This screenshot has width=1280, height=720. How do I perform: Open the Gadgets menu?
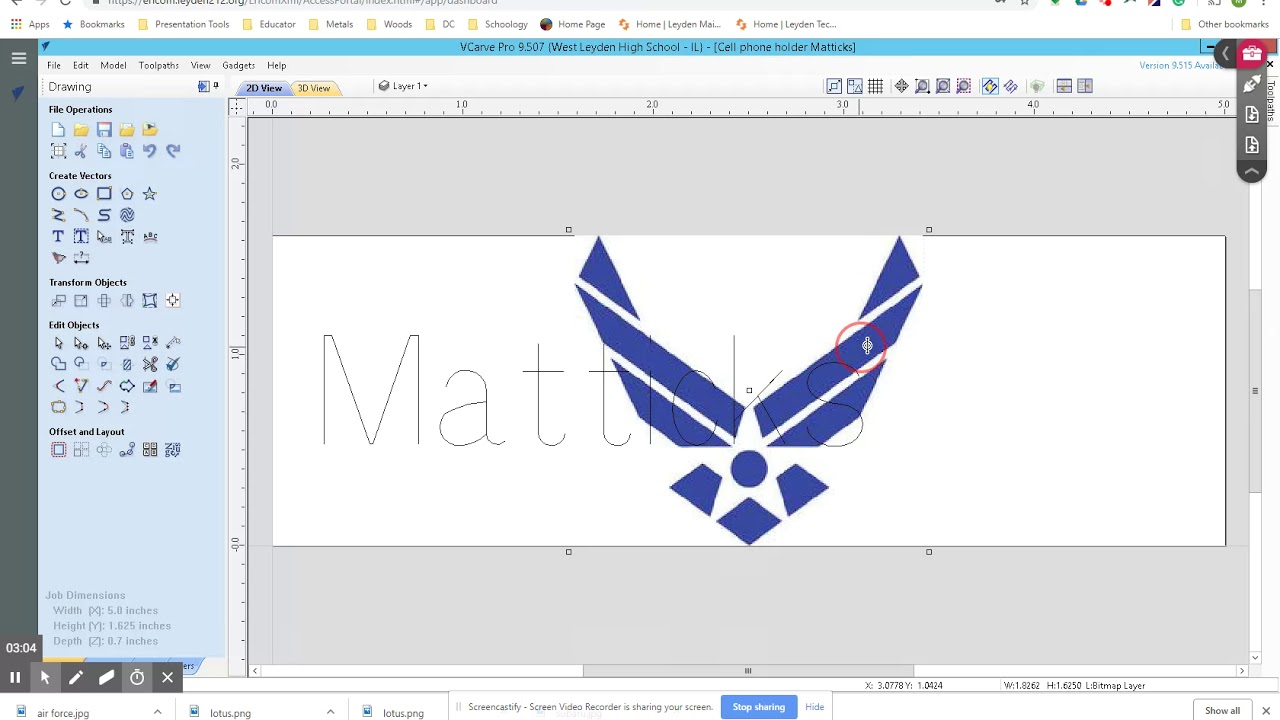pos(238,66)
